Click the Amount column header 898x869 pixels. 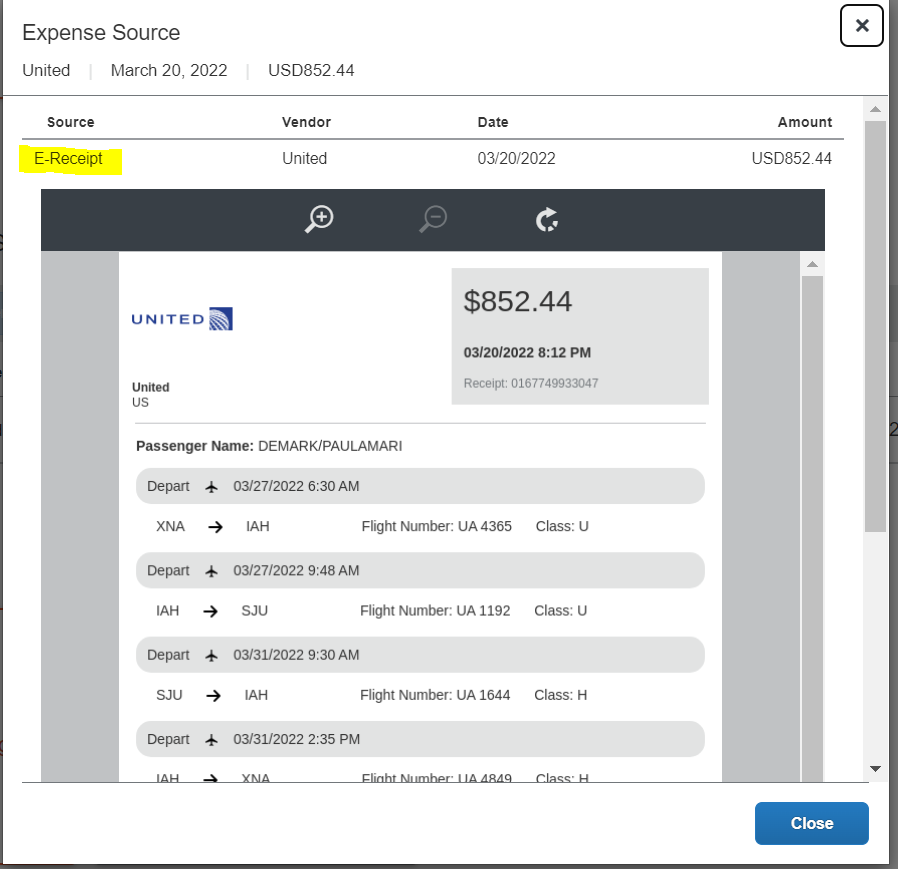(805, 122)
